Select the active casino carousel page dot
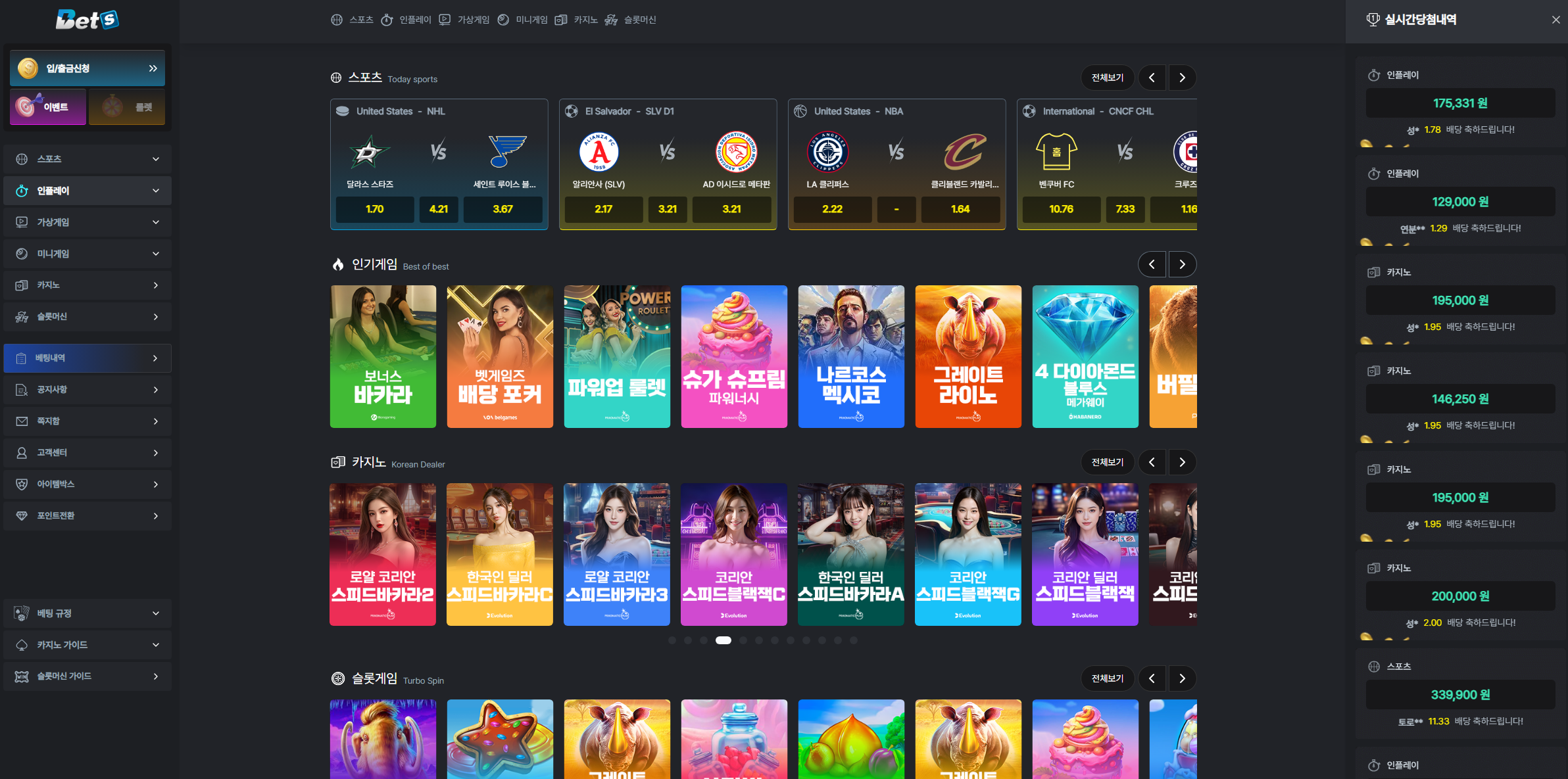1568x779 pixels. (723, 640)
